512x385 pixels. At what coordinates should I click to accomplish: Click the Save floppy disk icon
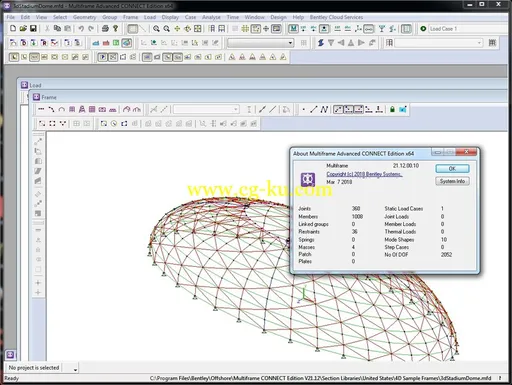(33, 29)
